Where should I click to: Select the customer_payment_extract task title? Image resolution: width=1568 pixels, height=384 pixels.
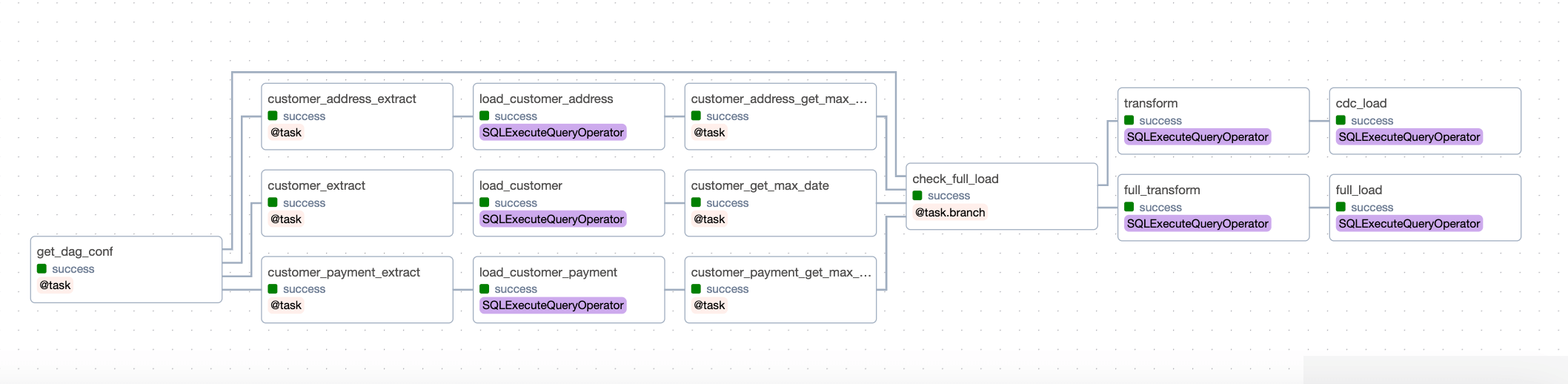(x=344, y=272)
